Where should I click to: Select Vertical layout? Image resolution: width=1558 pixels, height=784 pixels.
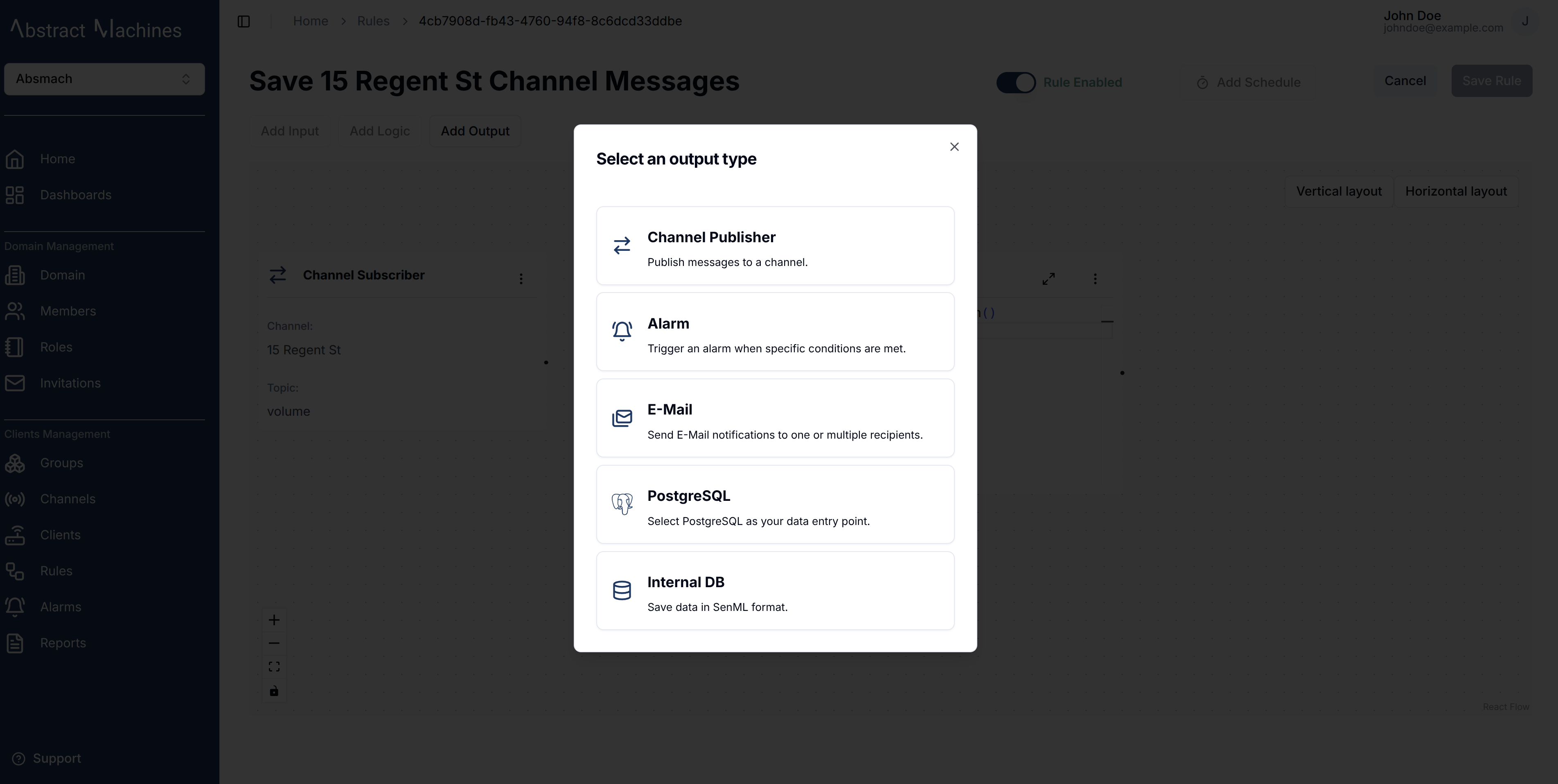[1339, 191]
